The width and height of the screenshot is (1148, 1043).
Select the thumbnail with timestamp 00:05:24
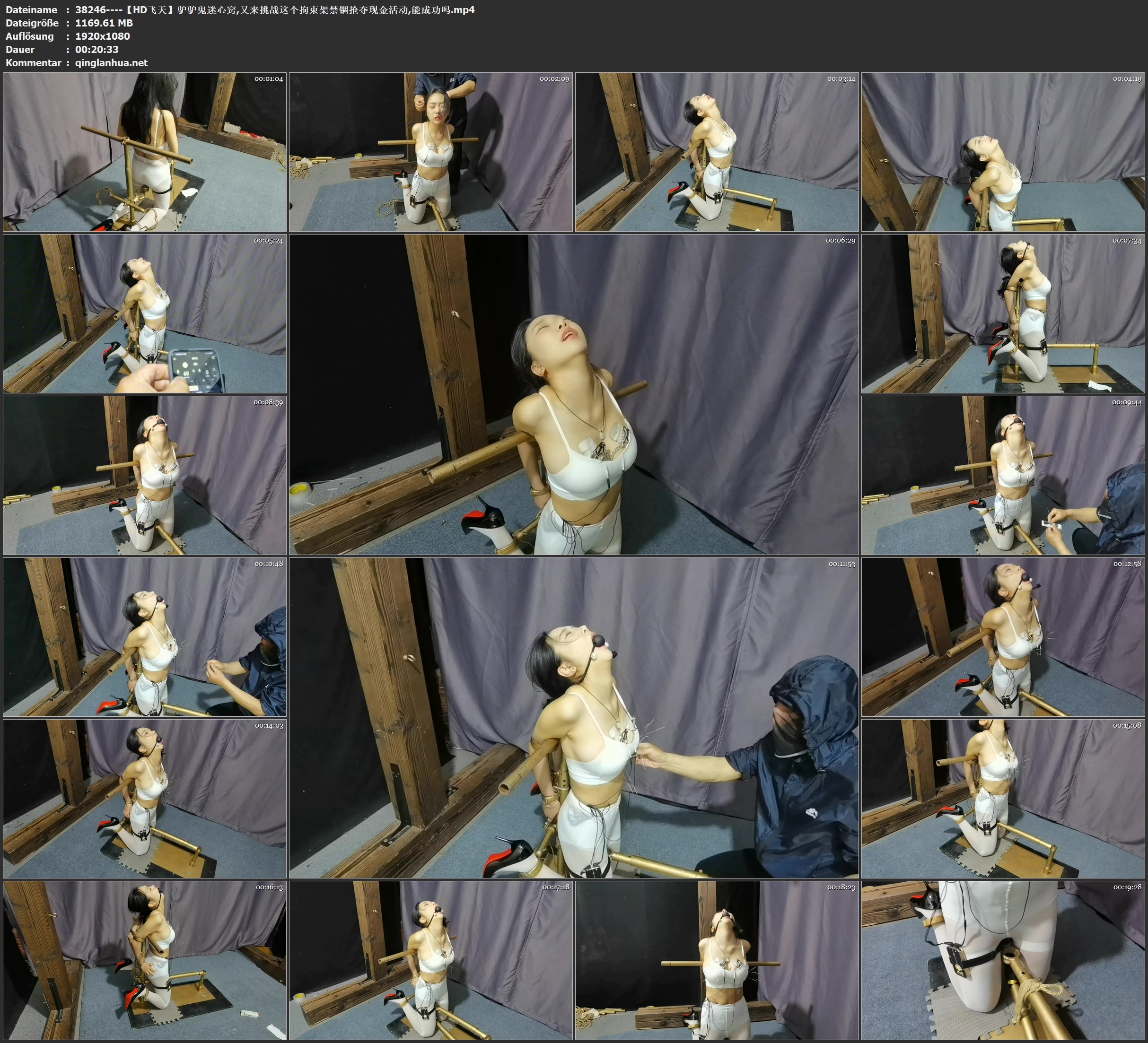click(145, 313)
